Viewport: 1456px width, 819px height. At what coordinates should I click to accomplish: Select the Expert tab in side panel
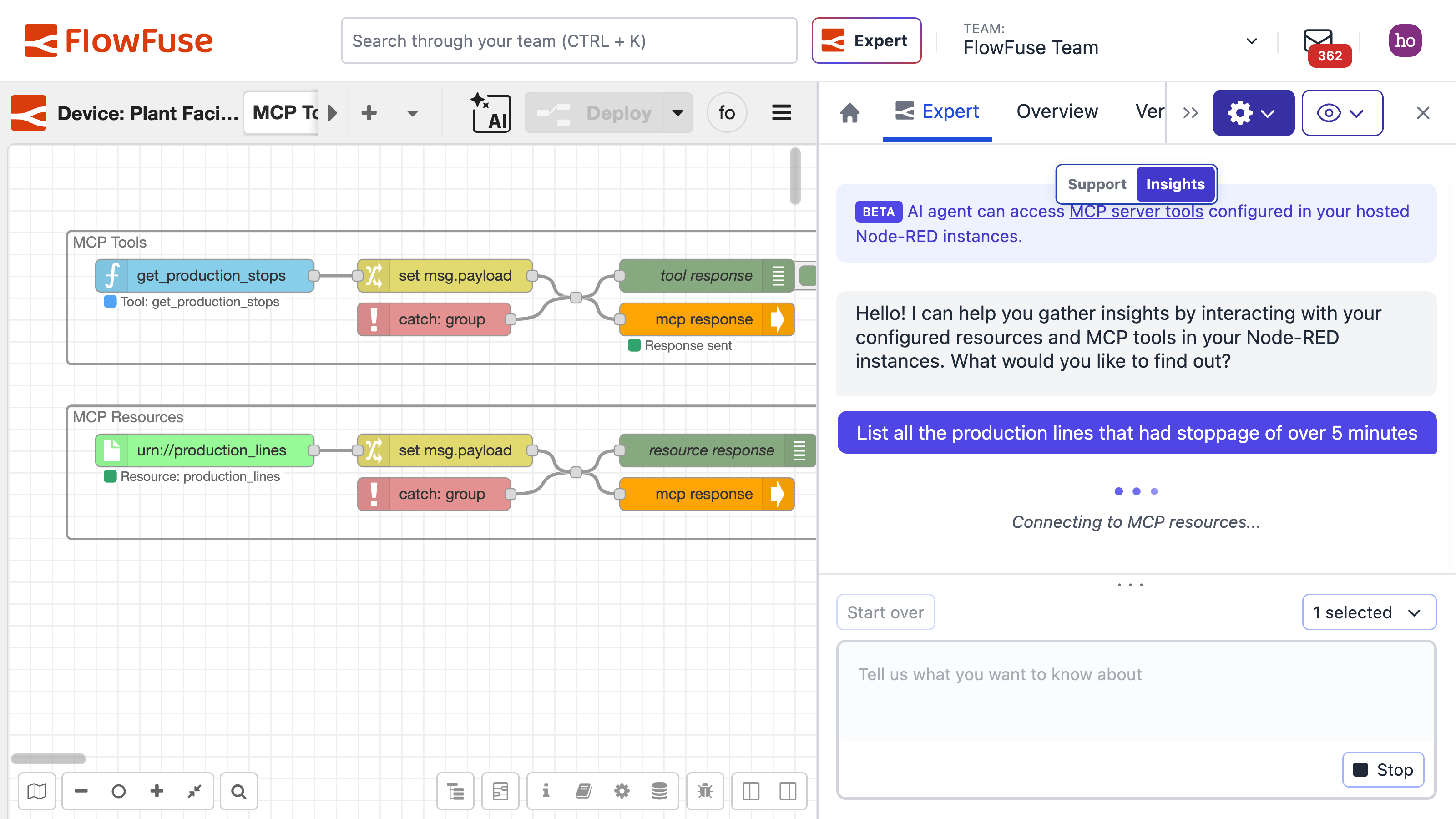click(x=936, y=112)
